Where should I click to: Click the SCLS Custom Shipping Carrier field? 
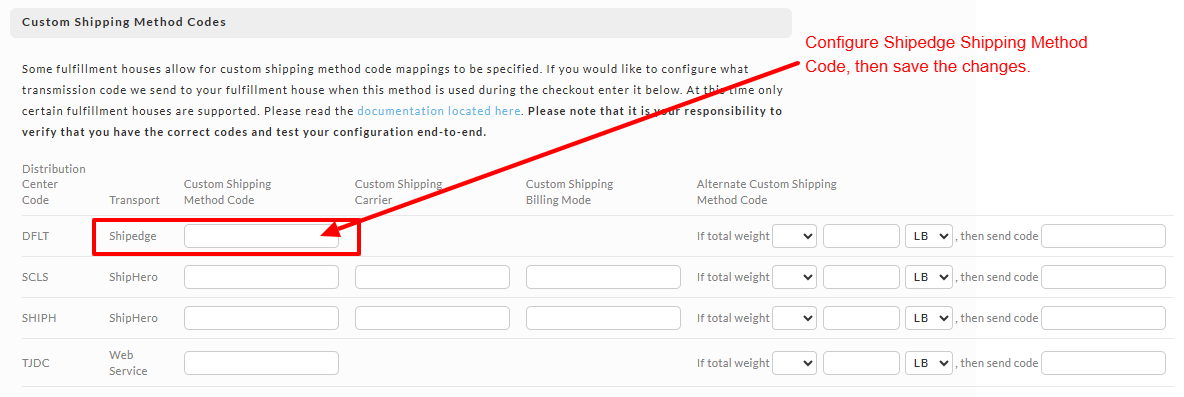432,277
